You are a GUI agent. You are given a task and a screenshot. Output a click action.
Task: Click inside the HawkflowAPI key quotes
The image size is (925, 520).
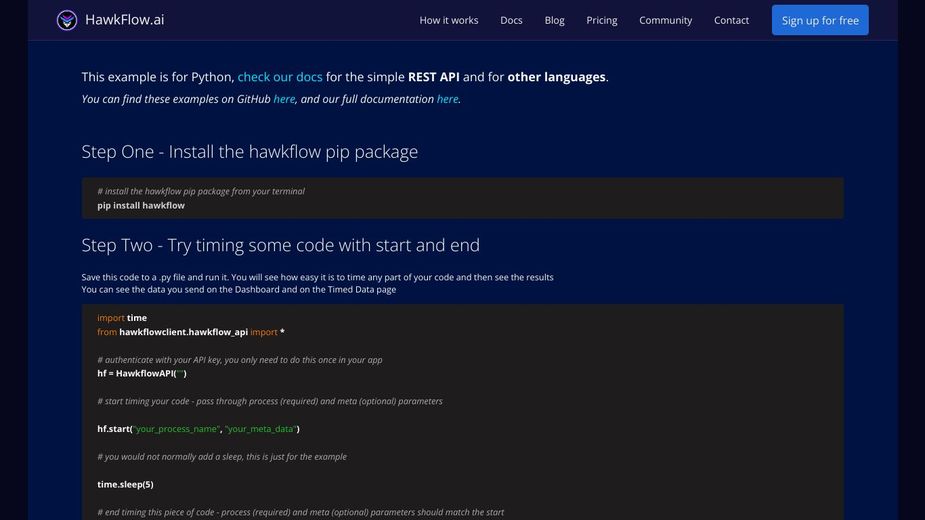(179, 374)
